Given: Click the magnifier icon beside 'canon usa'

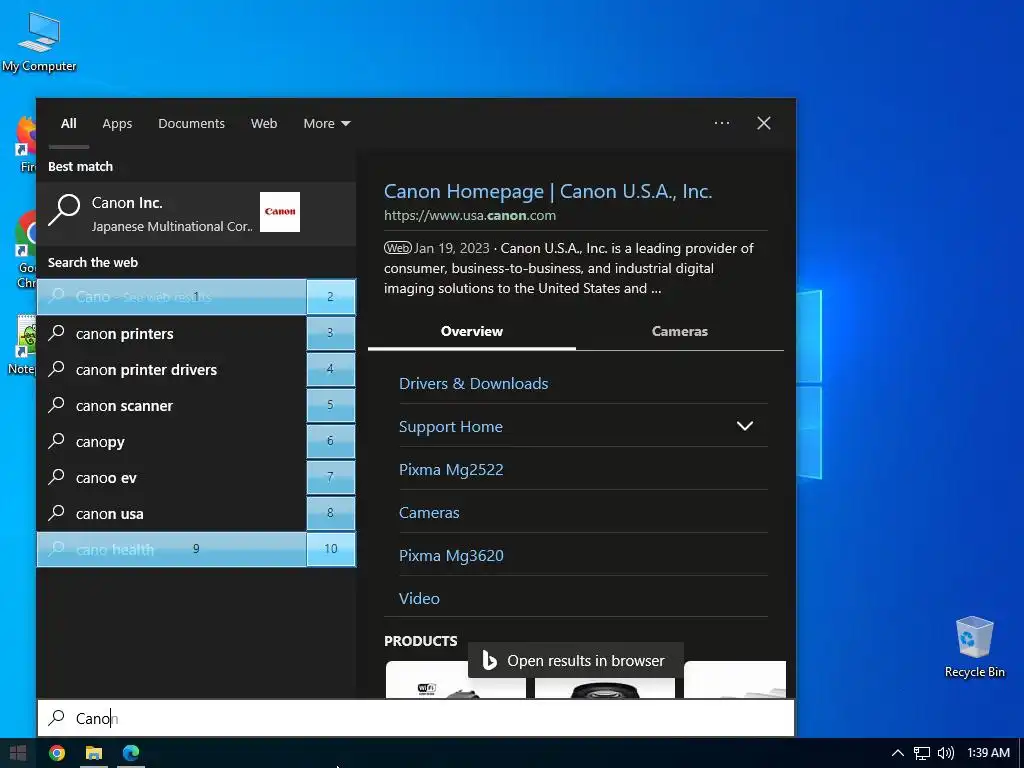Looking at the screenshot, I should (x=57, y=513).
